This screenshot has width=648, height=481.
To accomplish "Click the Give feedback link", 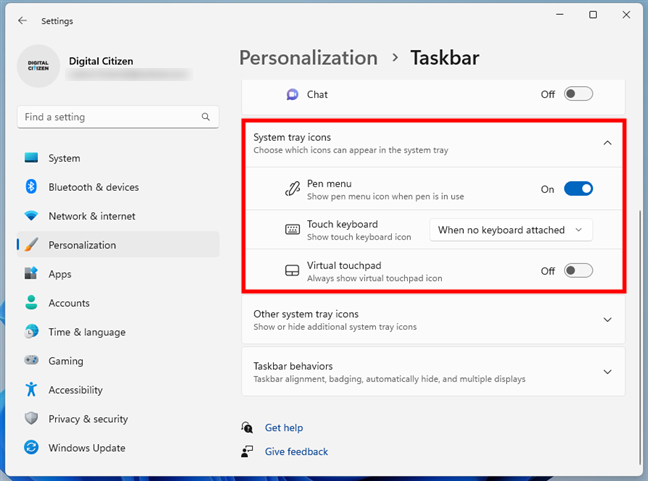I will pos(296,452).
